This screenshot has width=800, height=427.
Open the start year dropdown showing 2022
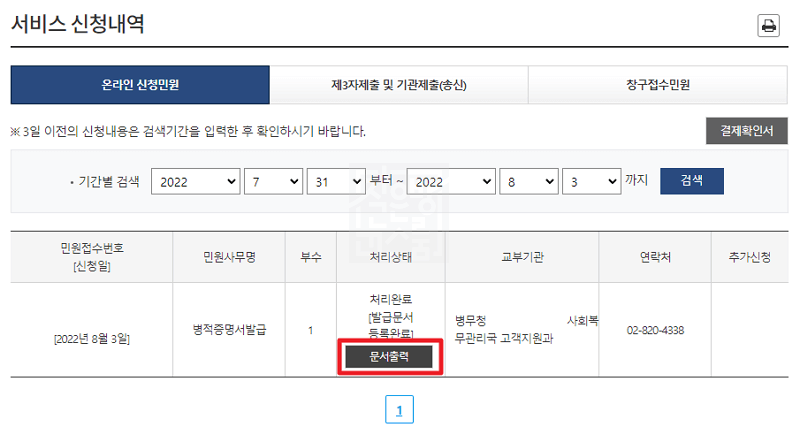[x=195, y=182]
